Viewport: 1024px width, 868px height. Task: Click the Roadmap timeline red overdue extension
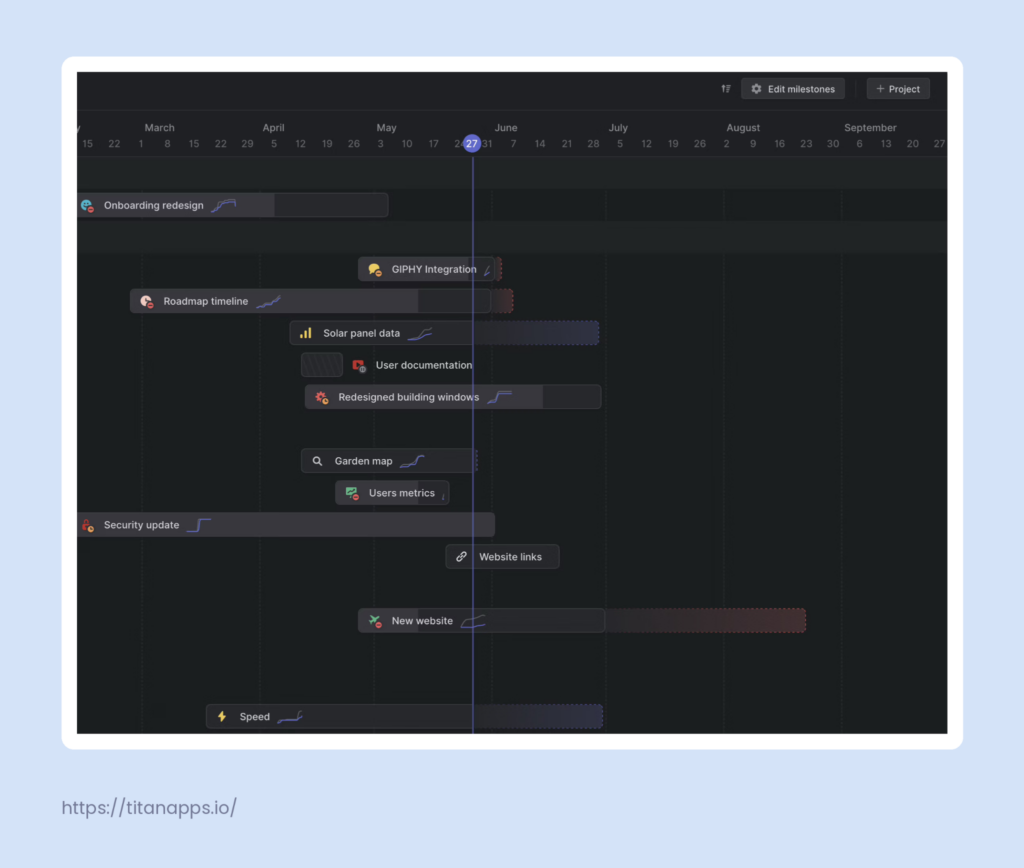pyautogui.click(x=502, y=301)
